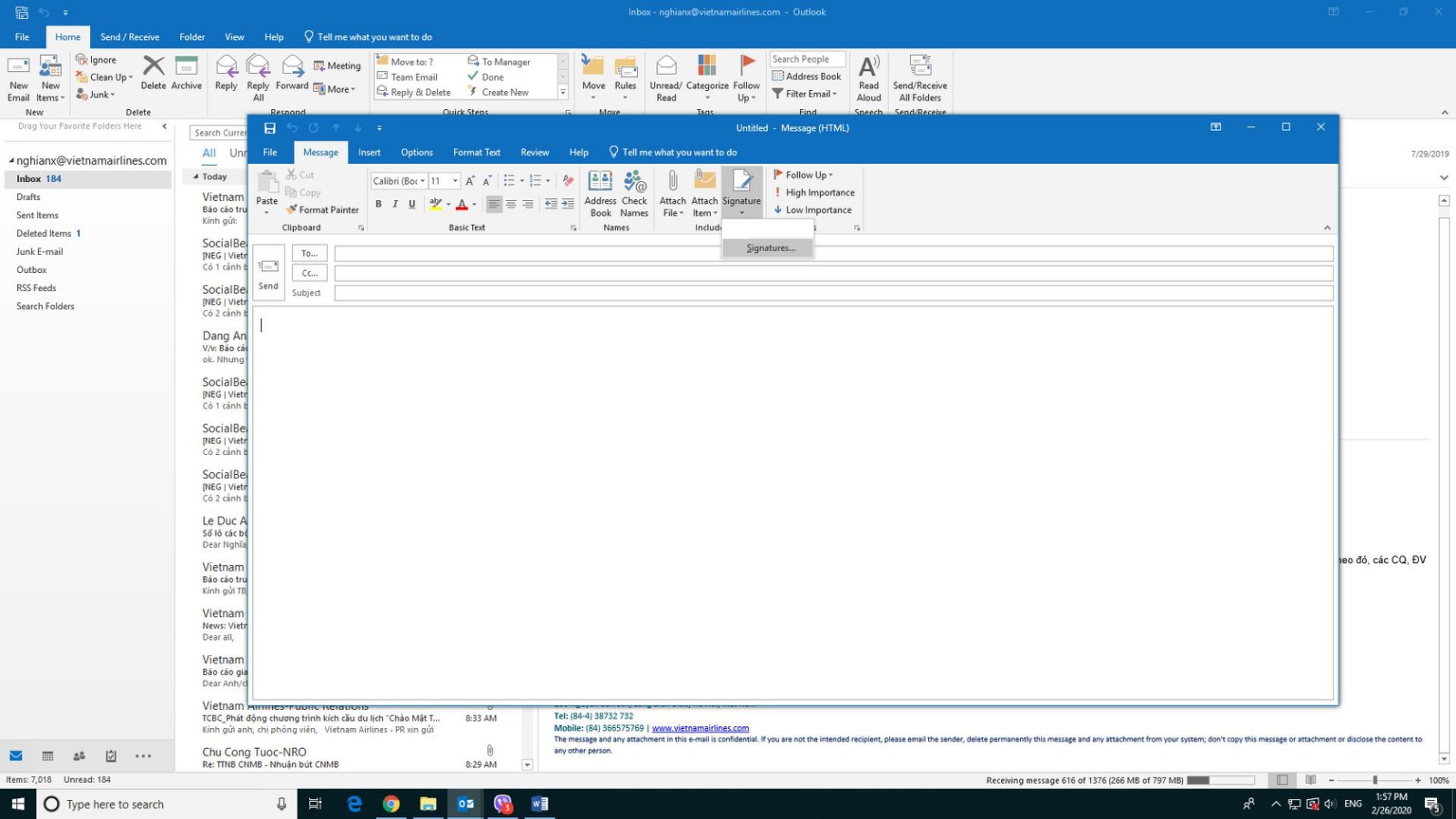This screenshot has height=819, width=1456.
Task: Open Filter Email dropdown
Action: 804,94
